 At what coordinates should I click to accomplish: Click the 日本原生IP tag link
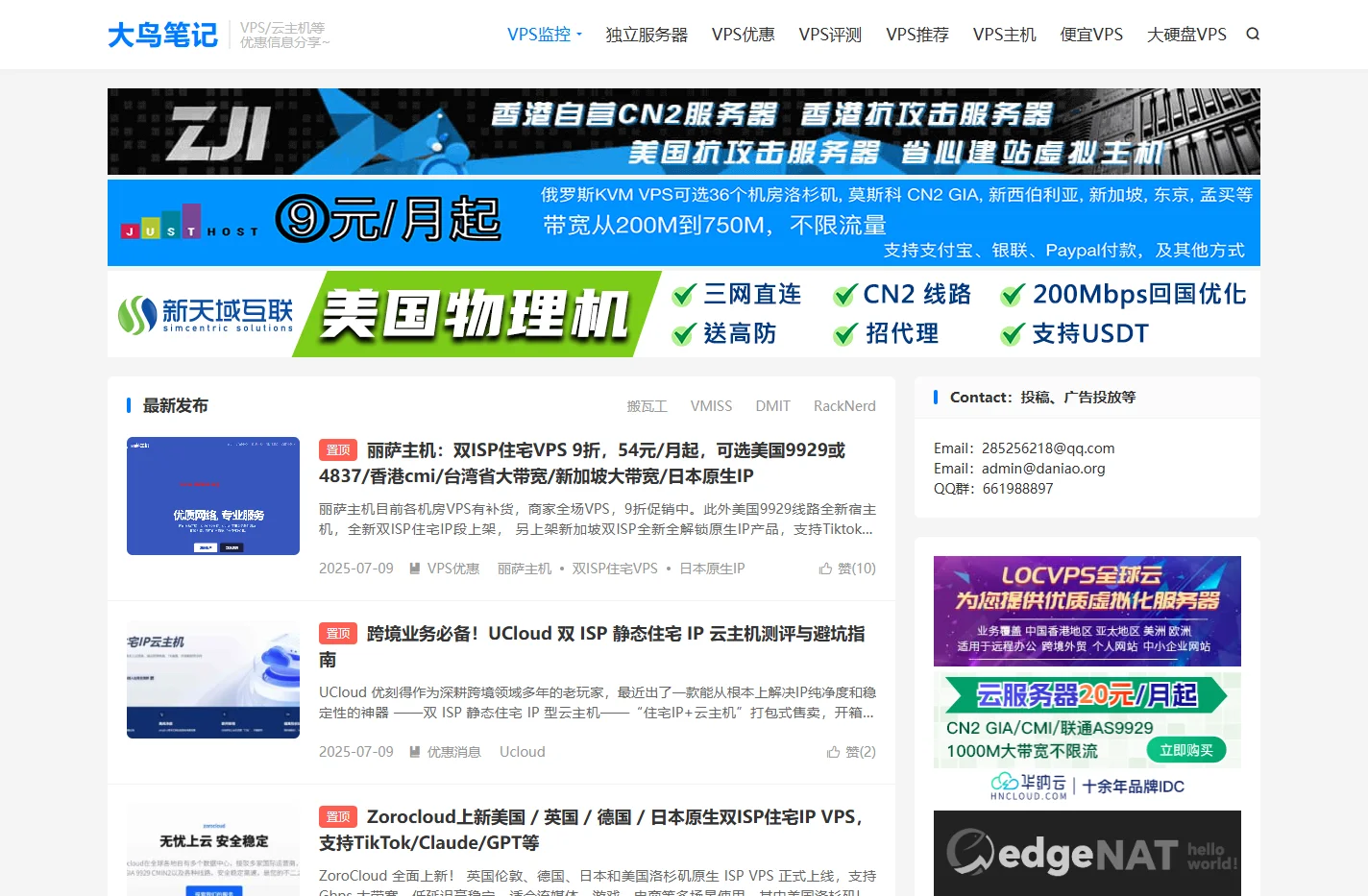point(712,569)
